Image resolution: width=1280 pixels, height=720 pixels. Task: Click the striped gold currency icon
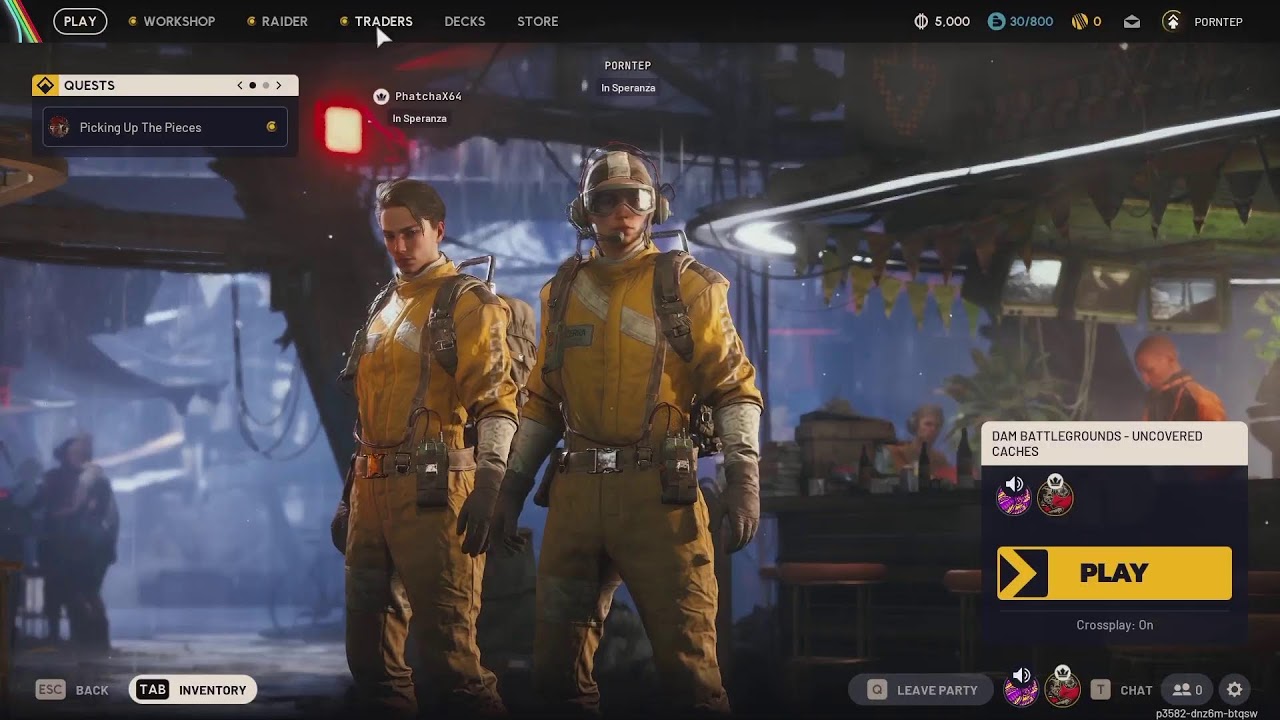1079,21
